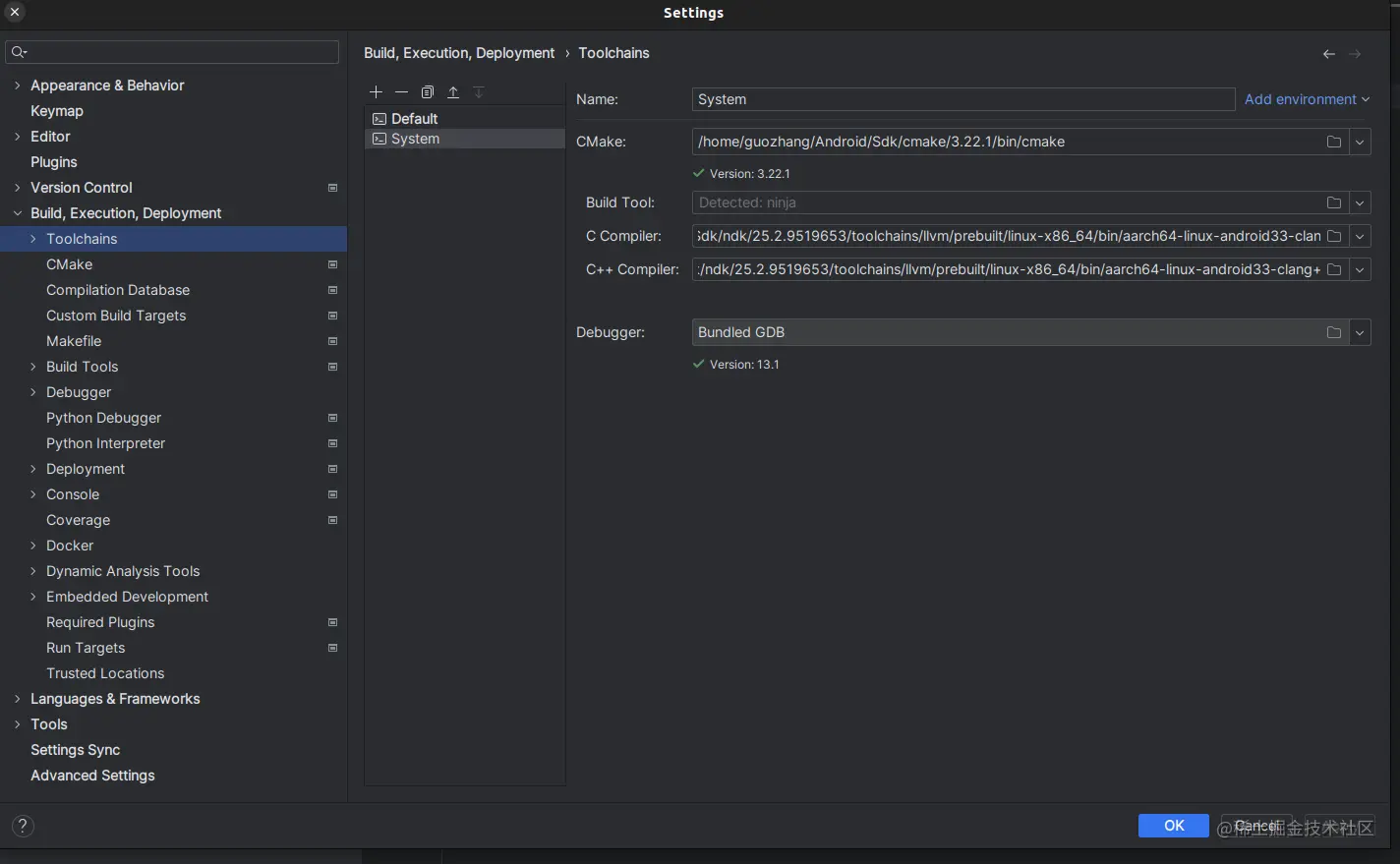Expand Build Tools in the settings tree
Image resolution: width=1400 pixels, height=864 pixels.
(x=32, y=367)
